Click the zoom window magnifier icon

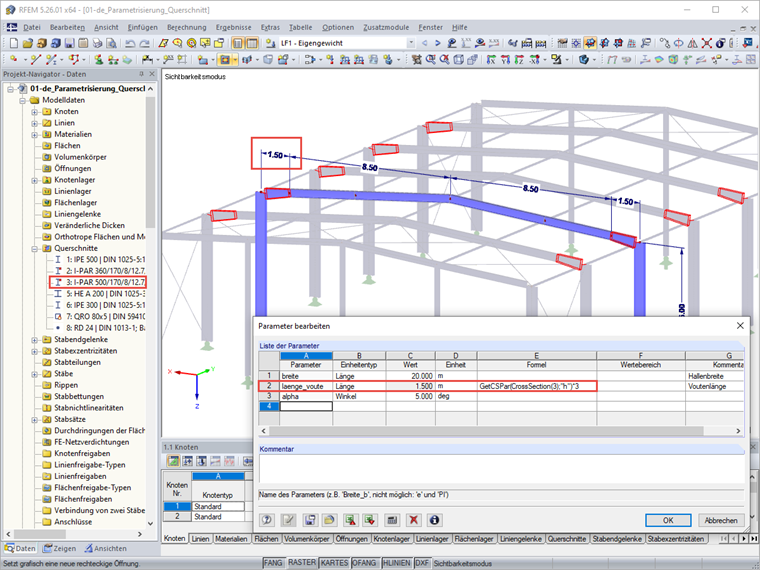point(430,60)
